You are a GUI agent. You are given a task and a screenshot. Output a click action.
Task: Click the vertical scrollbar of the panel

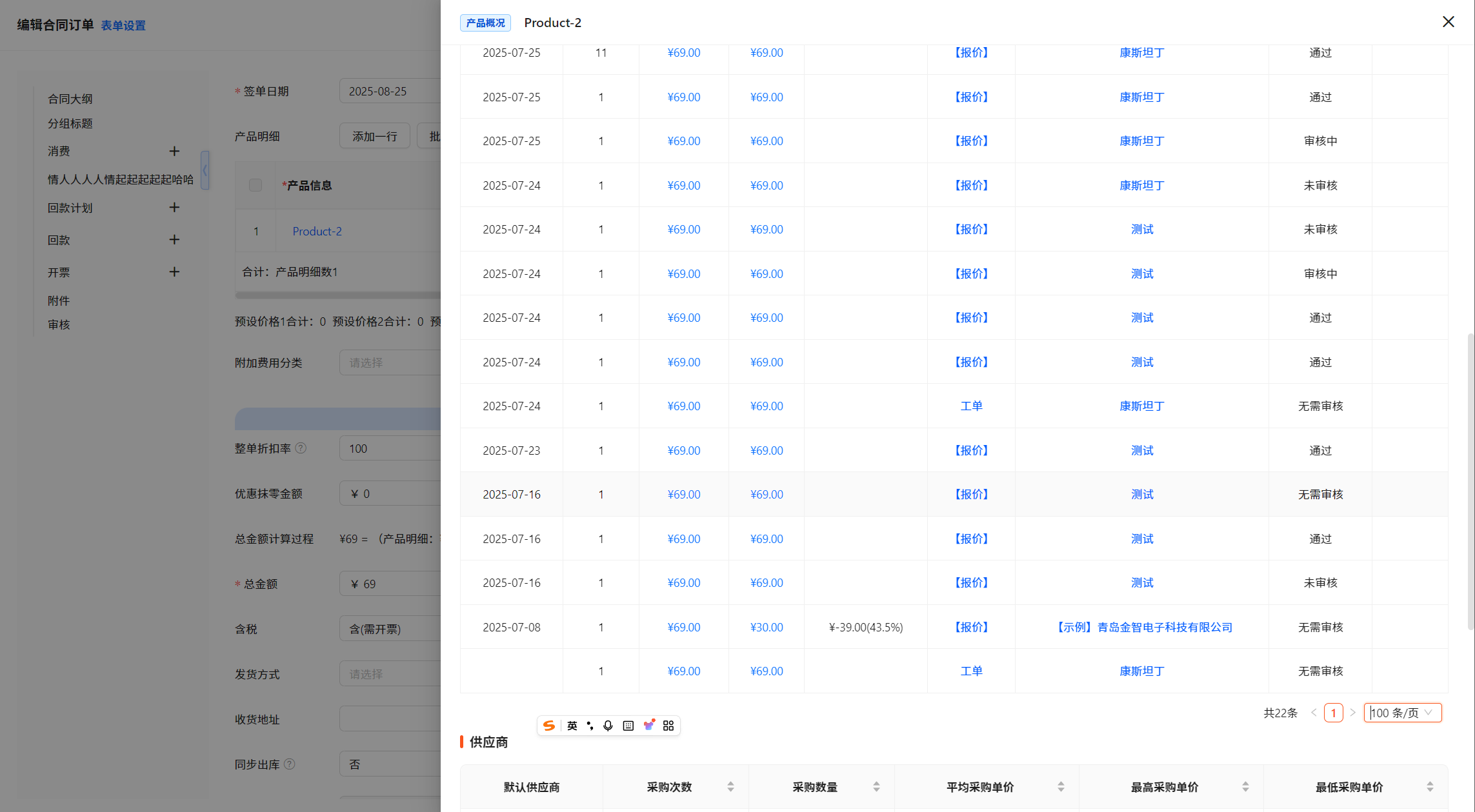(1470, 480)
